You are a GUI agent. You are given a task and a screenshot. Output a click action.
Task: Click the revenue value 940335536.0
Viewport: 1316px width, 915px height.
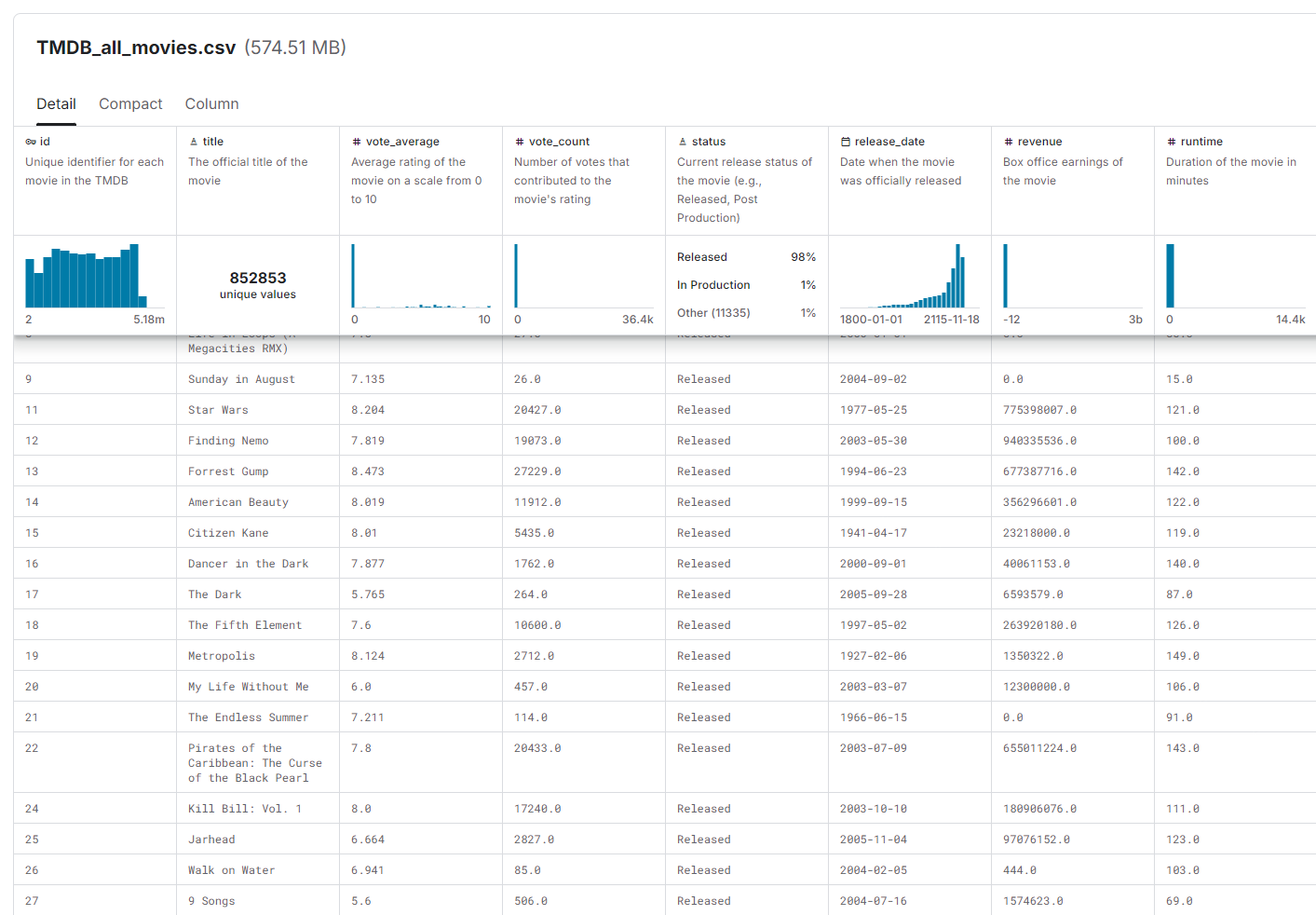[1039, 441]
